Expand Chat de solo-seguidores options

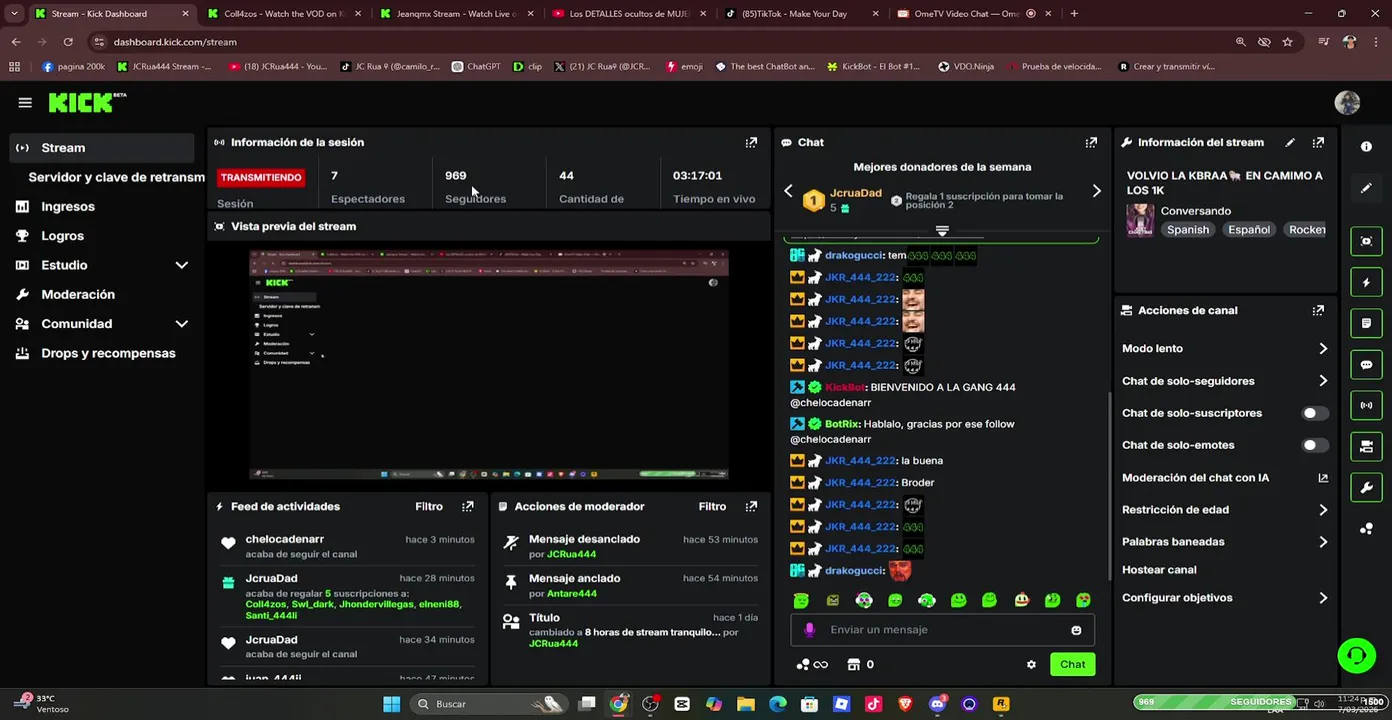click(1323, 381)
